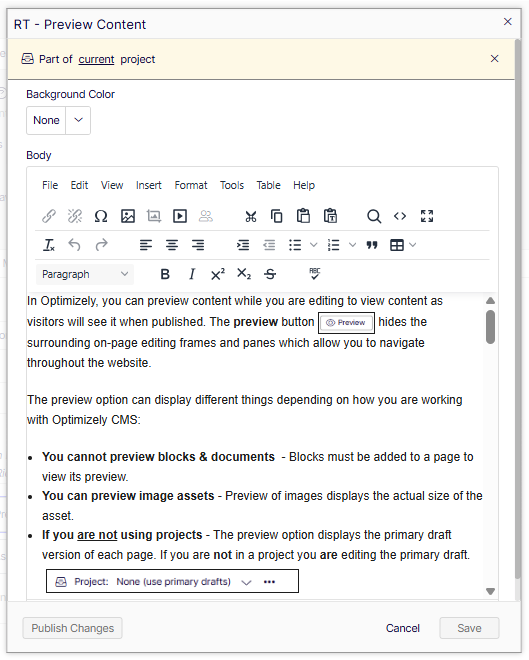Click the fullscreen editor icon

pyautogui.click(x=427, y=216)
